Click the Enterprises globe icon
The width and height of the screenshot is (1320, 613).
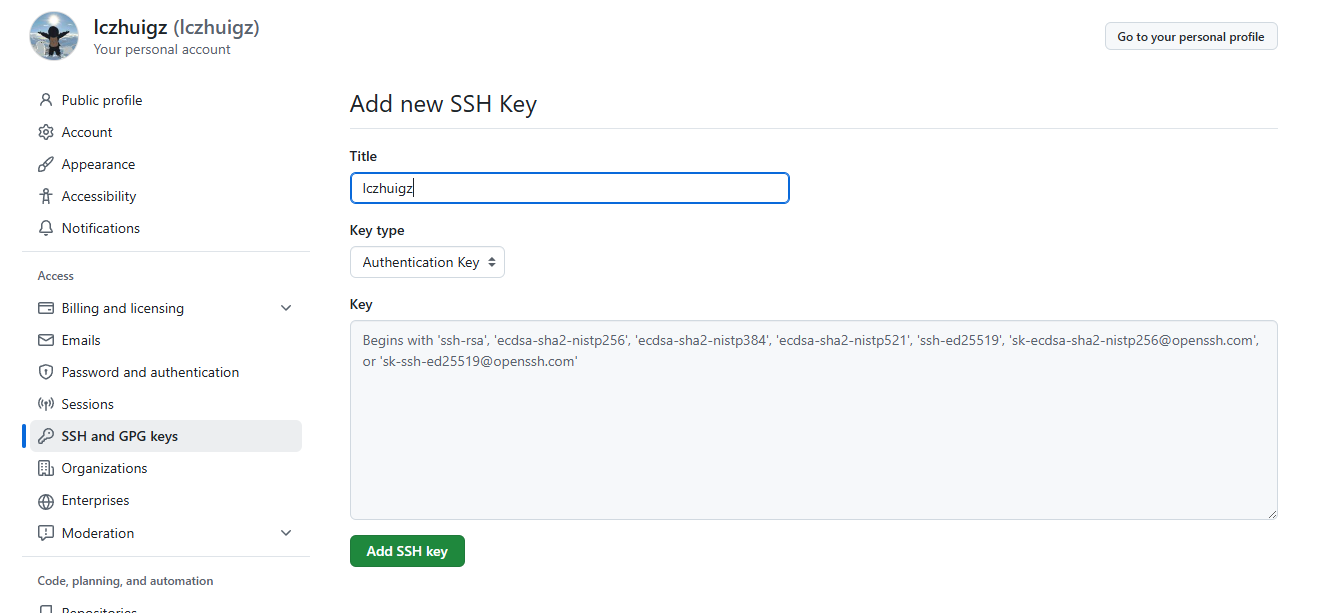tap(45, 501)
